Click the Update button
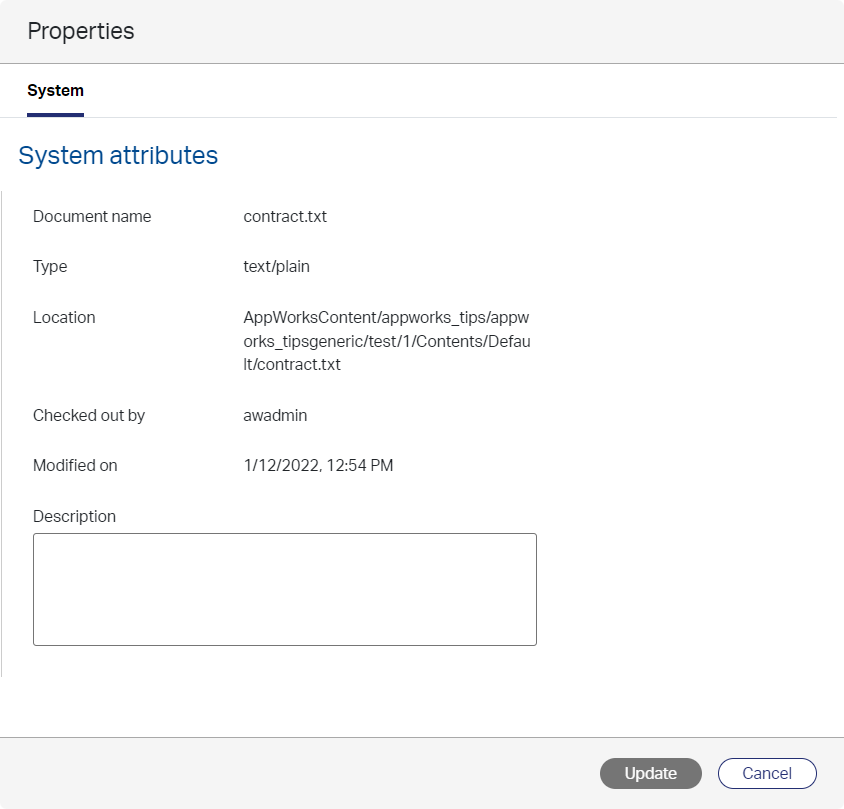 [x=650, y=773]
